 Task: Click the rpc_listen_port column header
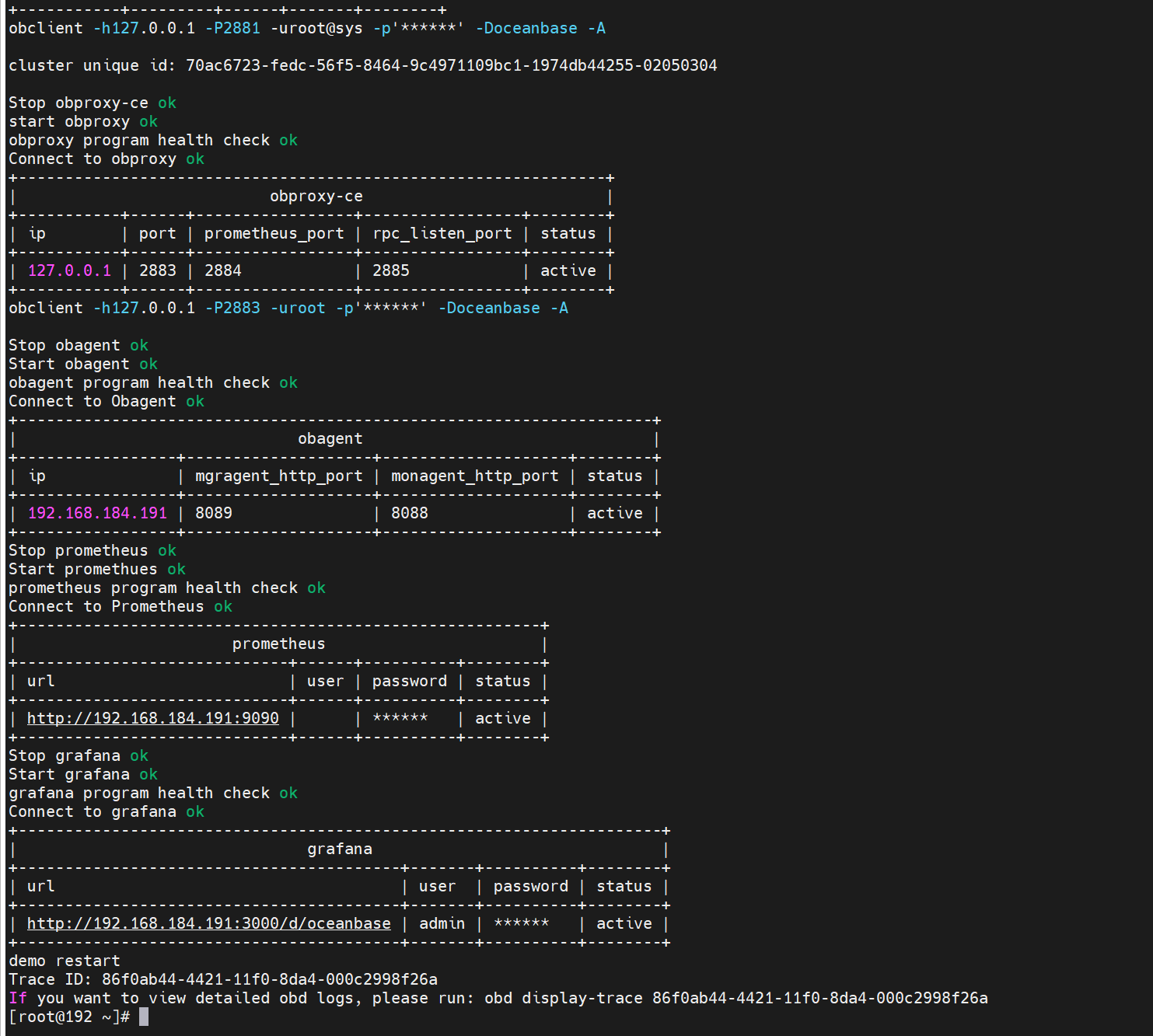[x=442, y=233]
